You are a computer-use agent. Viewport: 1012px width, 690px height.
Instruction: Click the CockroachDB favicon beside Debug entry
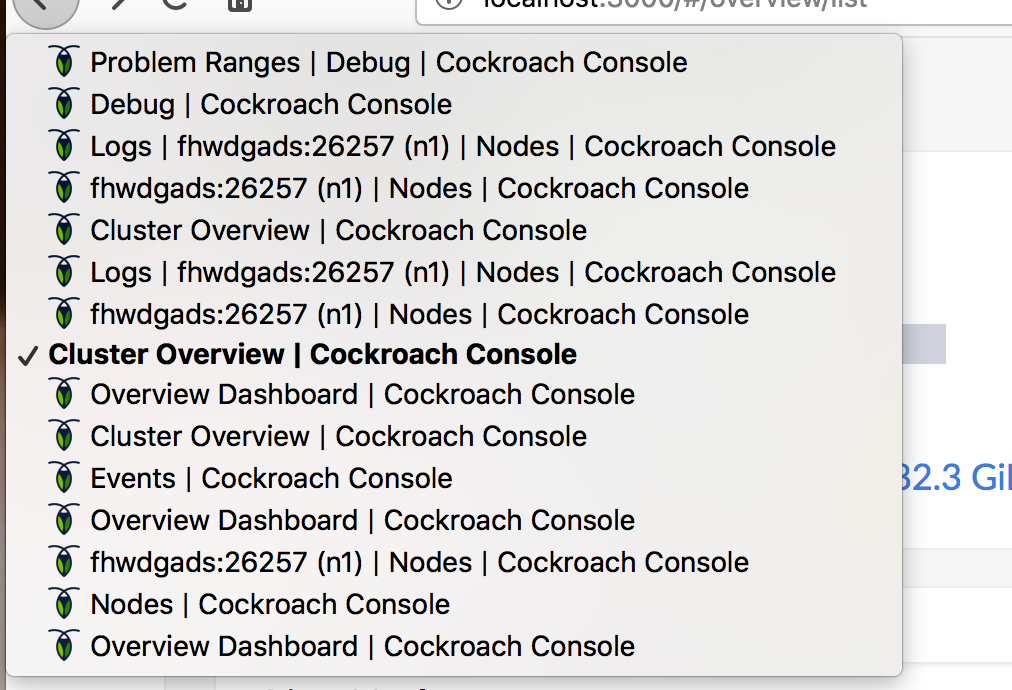coord(64,103)
